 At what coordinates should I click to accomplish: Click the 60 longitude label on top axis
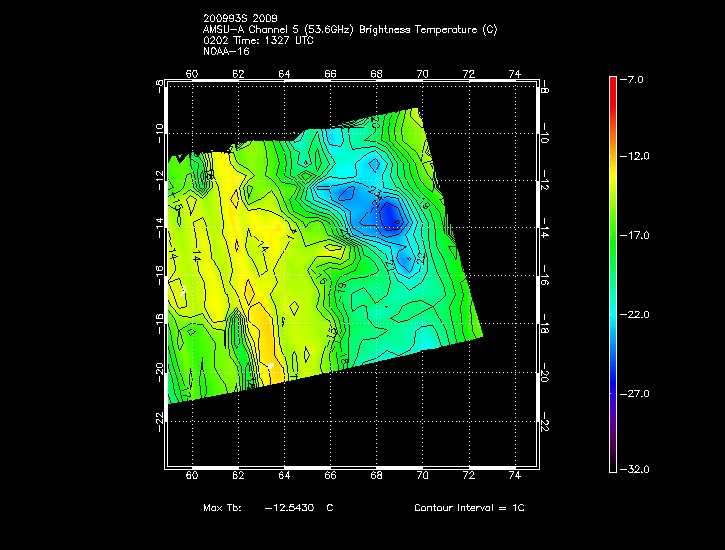pos(192,73)
